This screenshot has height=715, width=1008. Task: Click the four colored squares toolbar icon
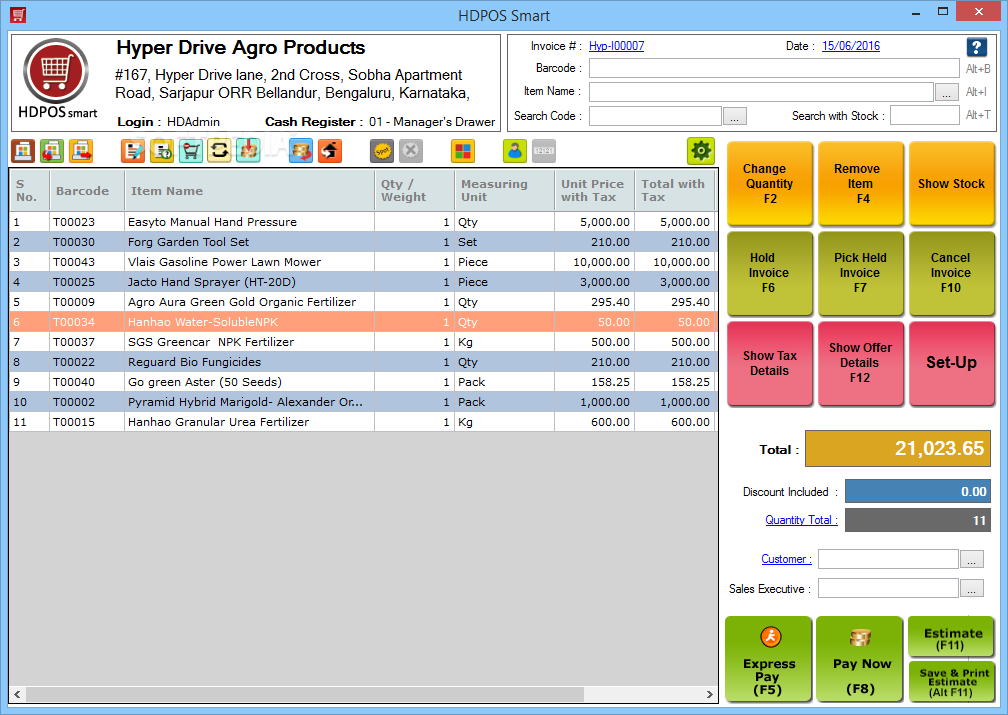coord(463,151)
